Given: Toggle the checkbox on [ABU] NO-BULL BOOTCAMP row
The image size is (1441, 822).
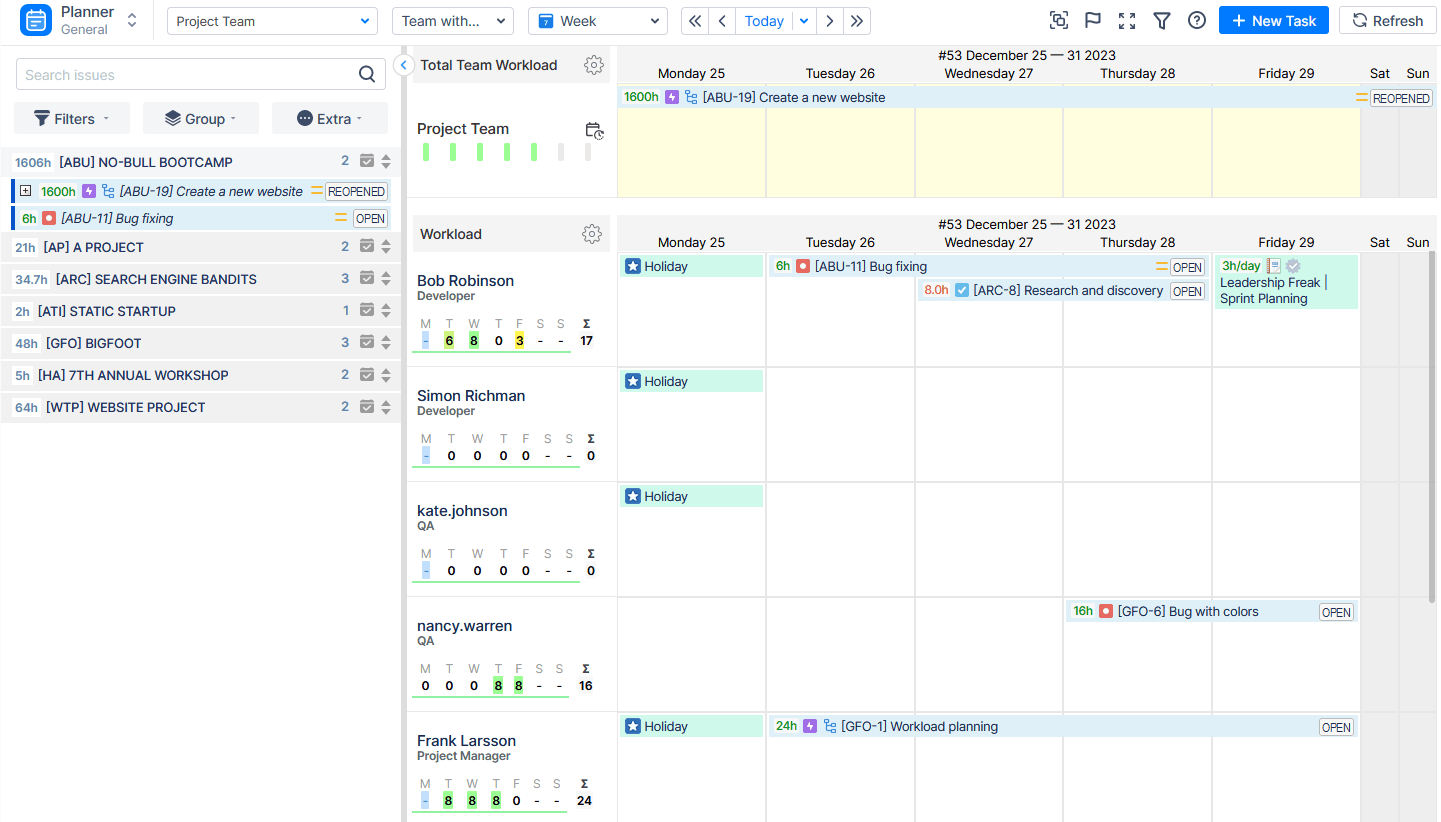Looking at the screenshot, I should coord(364,161).
